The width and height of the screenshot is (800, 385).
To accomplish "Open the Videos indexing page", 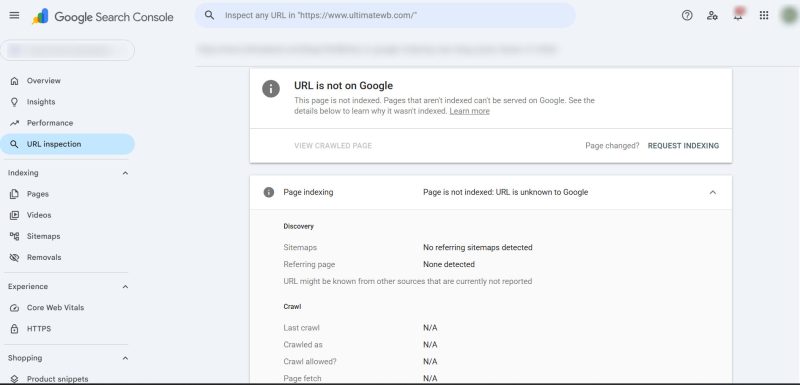I will point(67,215).
